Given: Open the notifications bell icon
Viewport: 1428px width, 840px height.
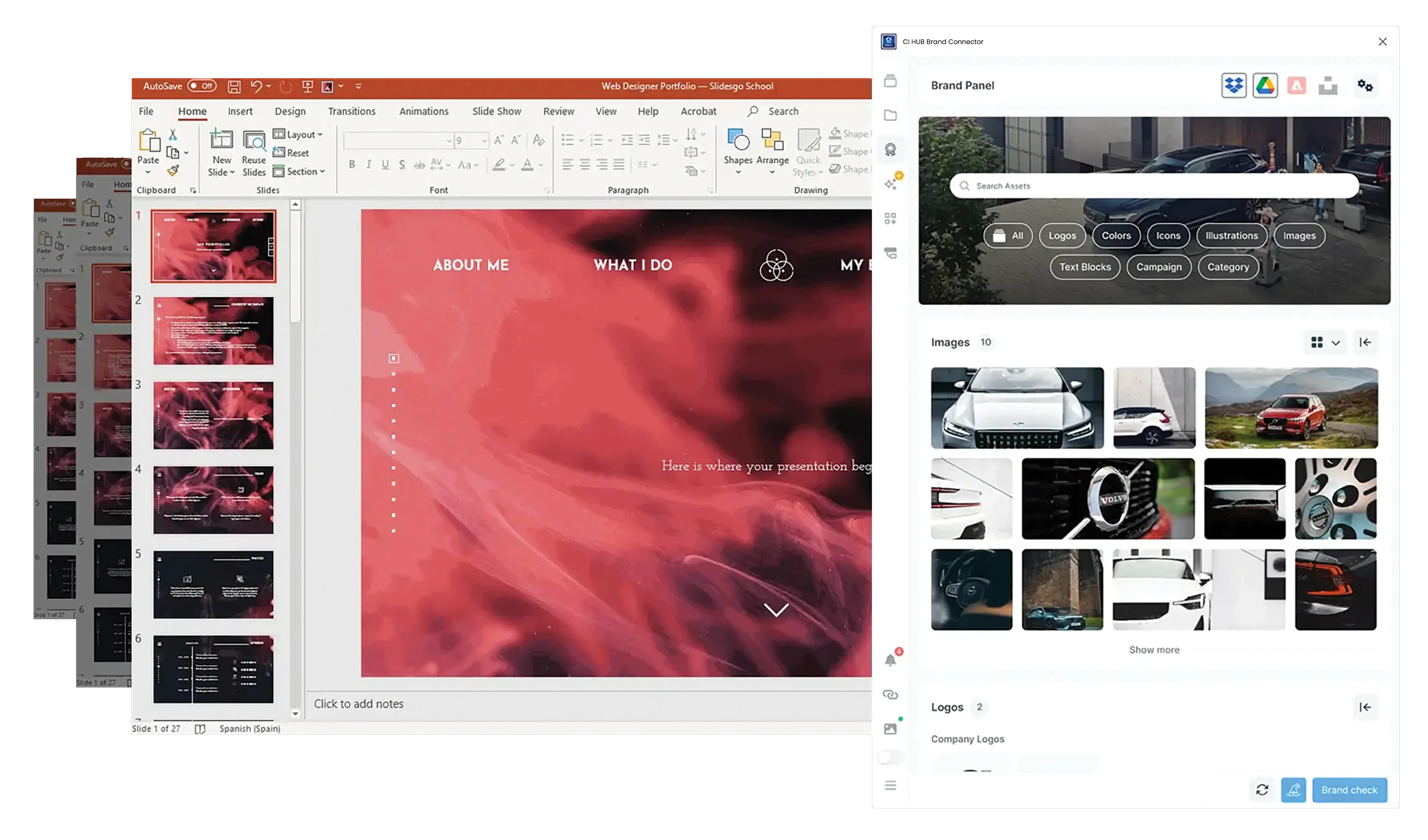Looking at the screenshot, I should pos(890,660).
